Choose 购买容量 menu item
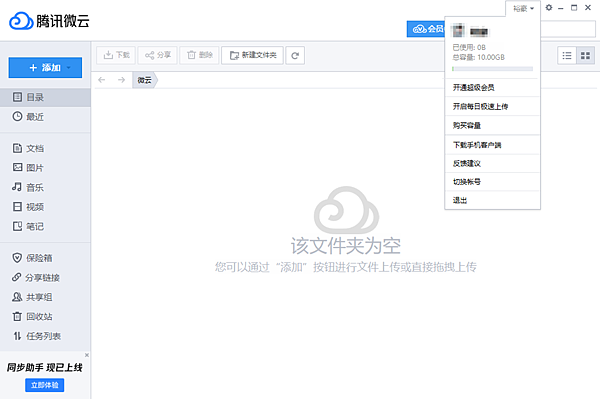This screenshot has width=600, height=399. click(492, 125)
